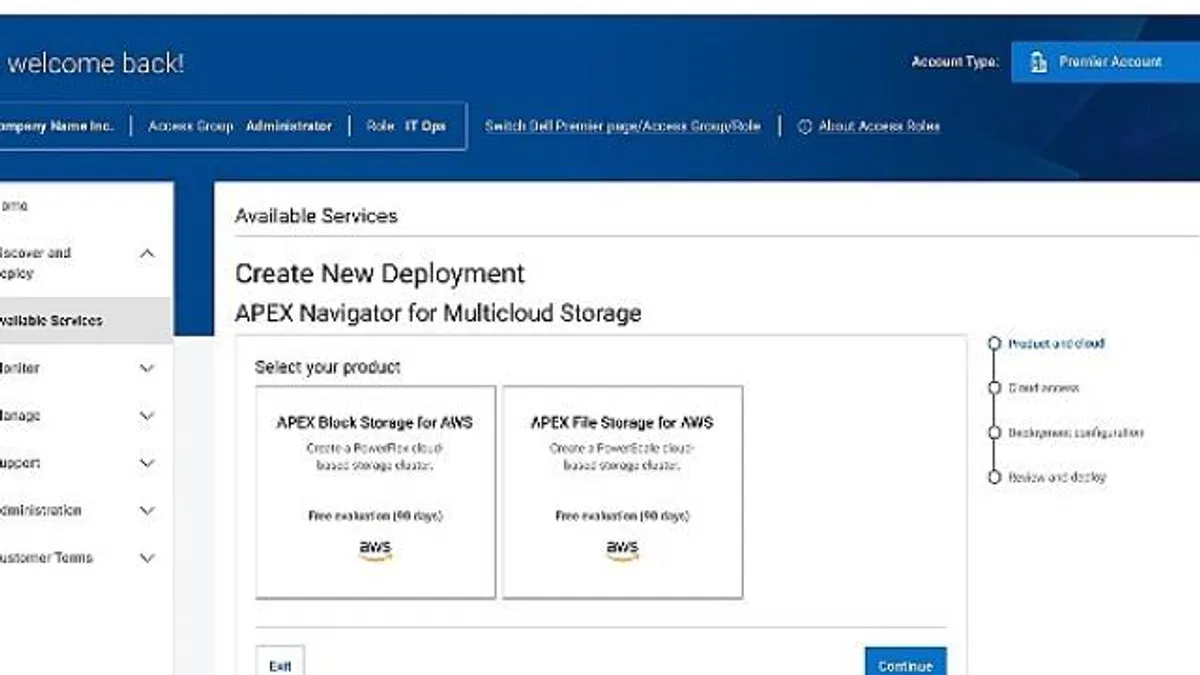Click 'Free evaluation (90 days)' on Block Storage card
Screen dimensions: 1200x675
(375, 516)
